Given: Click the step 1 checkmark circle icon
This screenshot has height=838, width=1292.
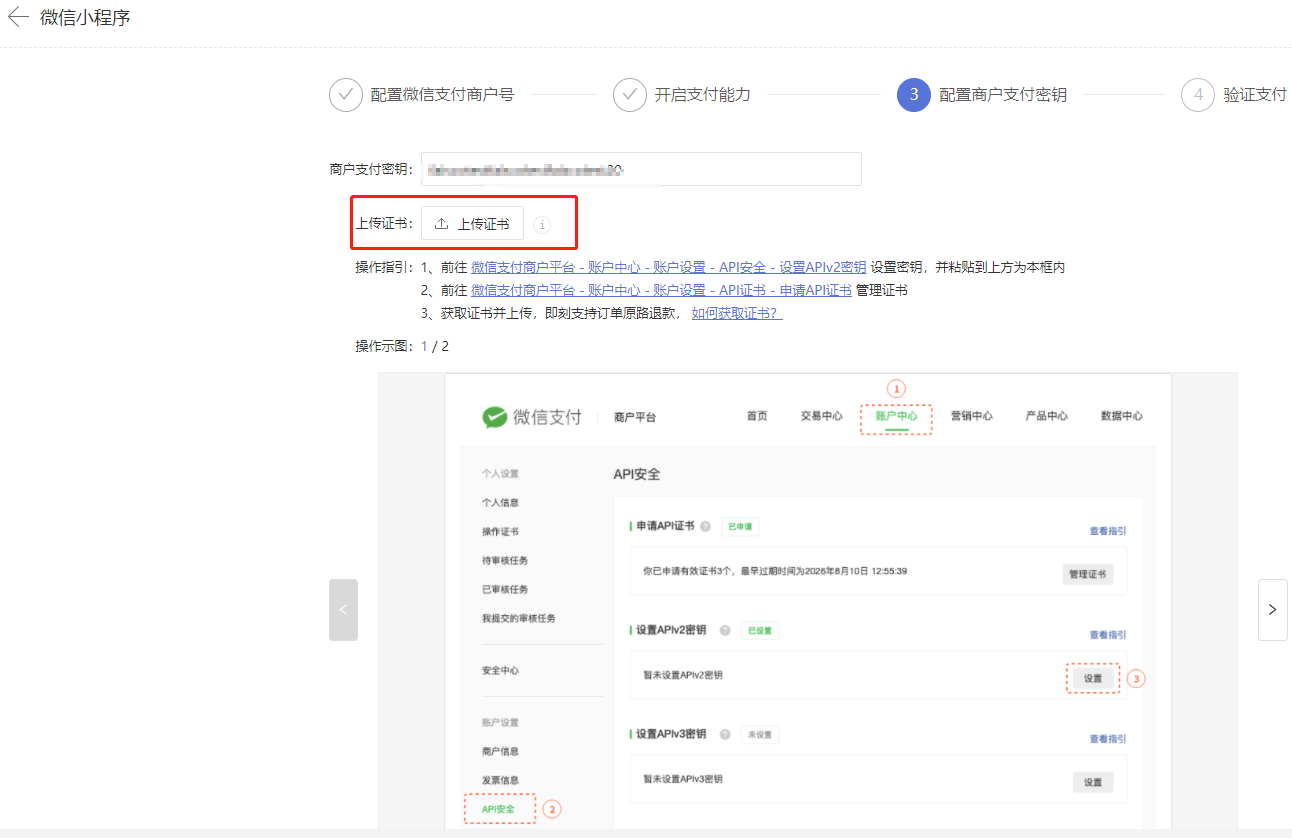Looking at the screenshot, I should (346, 95).
